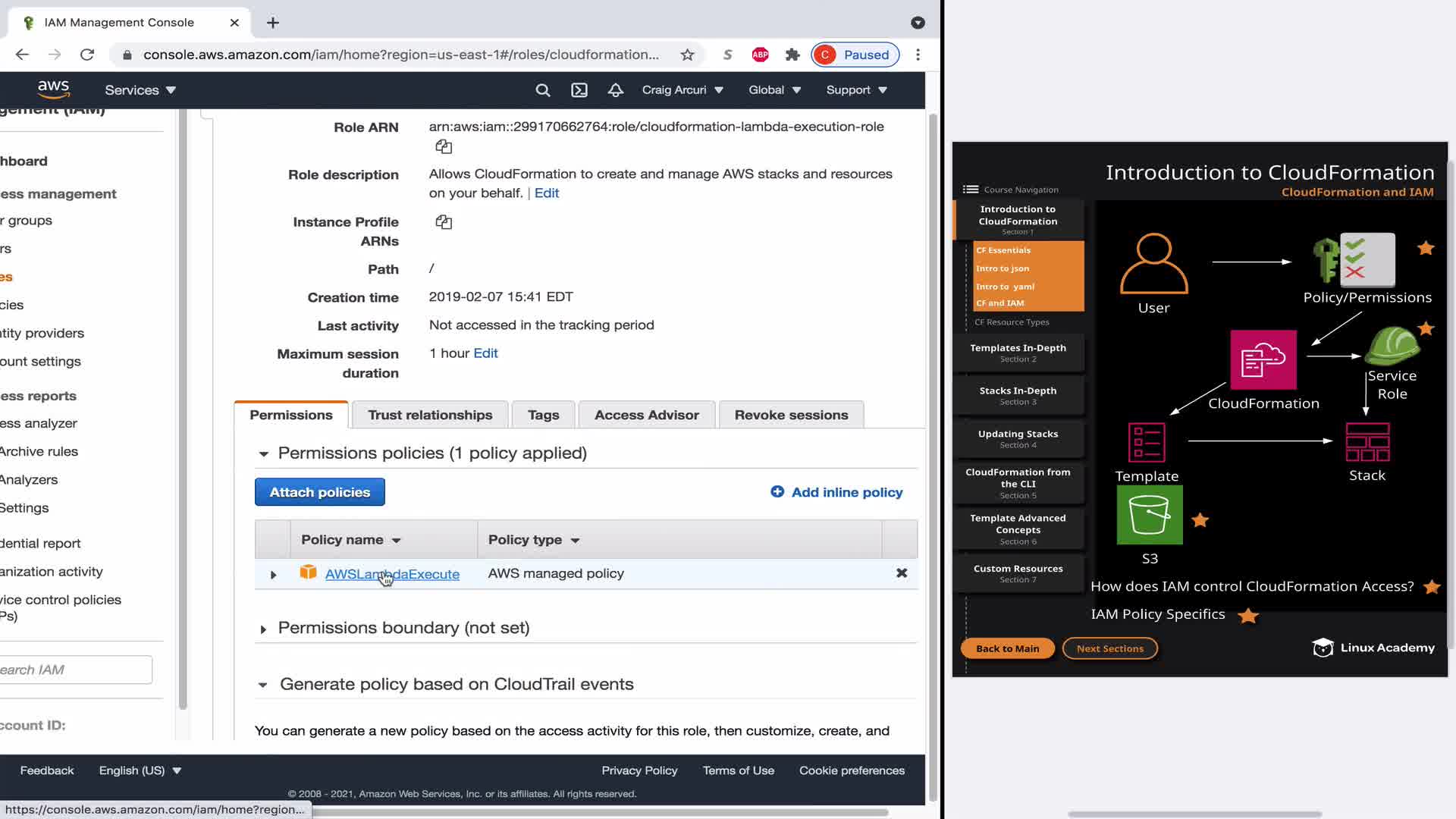Switch to Trust relationships tab

pos(430,415)
